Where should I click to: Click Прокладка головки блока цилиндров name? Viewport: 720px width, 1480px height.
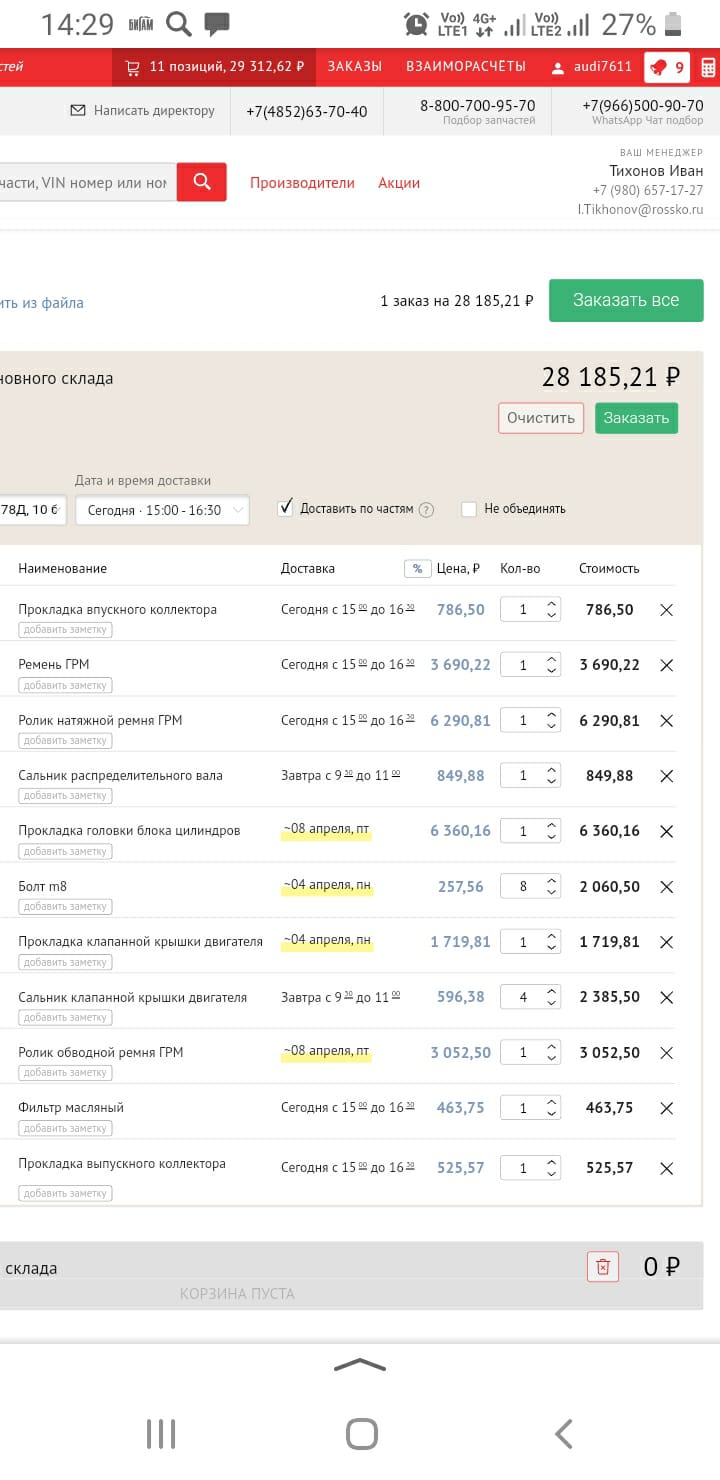pos(129,831)
